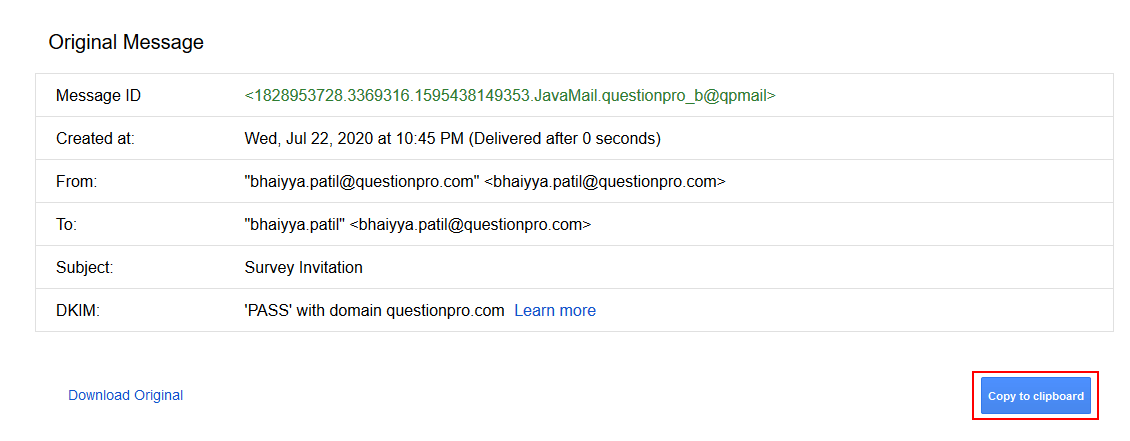The image size is (1130, 441).
Task: Click the quoted "bhaiyya.patil" name in To row
Action: click(295, 225)
